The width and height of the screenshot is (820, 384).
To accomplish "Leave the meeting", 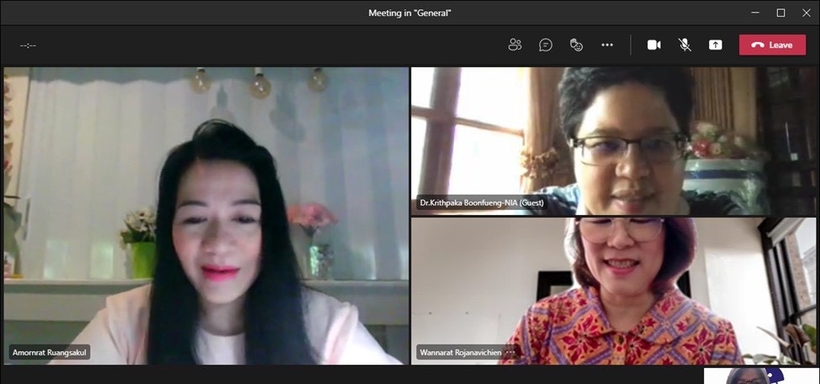I will 772,45.
